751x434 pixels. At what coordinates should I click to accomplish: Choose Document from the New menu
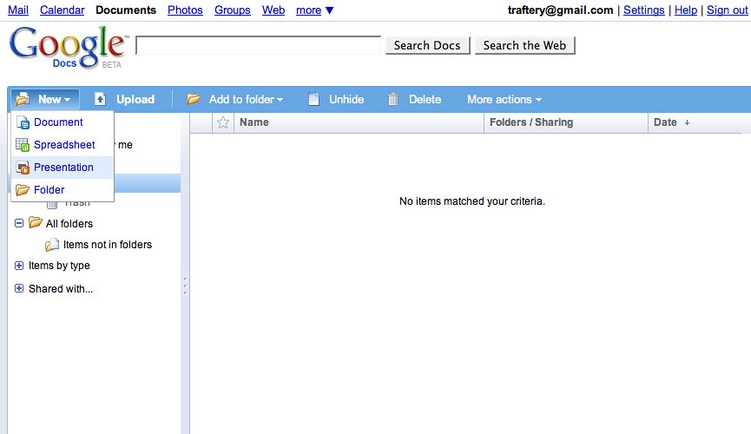62,122
